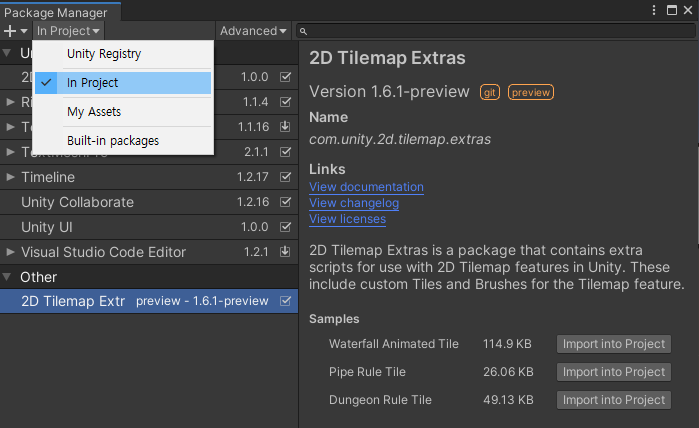Click the Samples section heading

point(334,319)
